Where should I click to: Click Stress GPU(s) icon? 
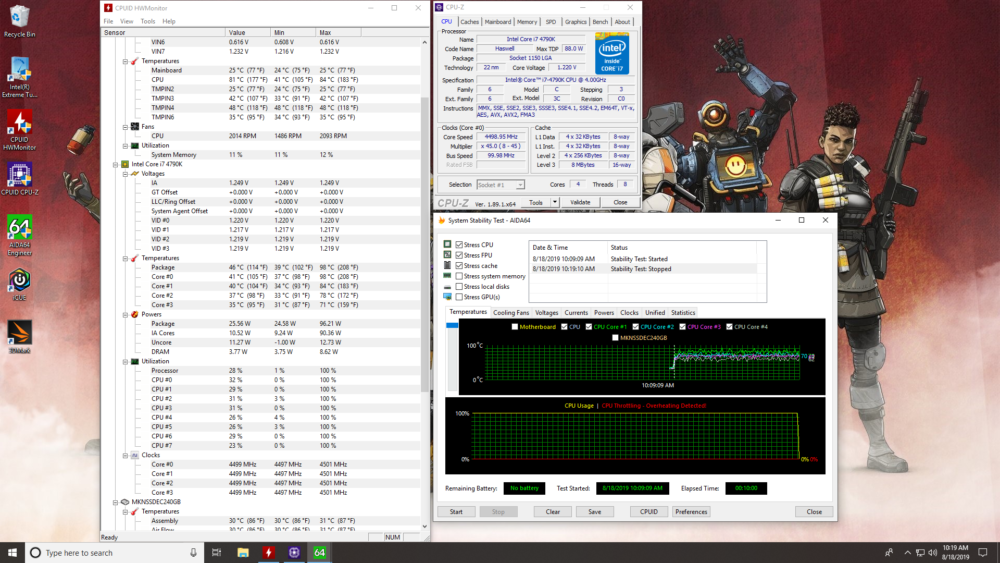pyautogui.click(x=447, y=296)
